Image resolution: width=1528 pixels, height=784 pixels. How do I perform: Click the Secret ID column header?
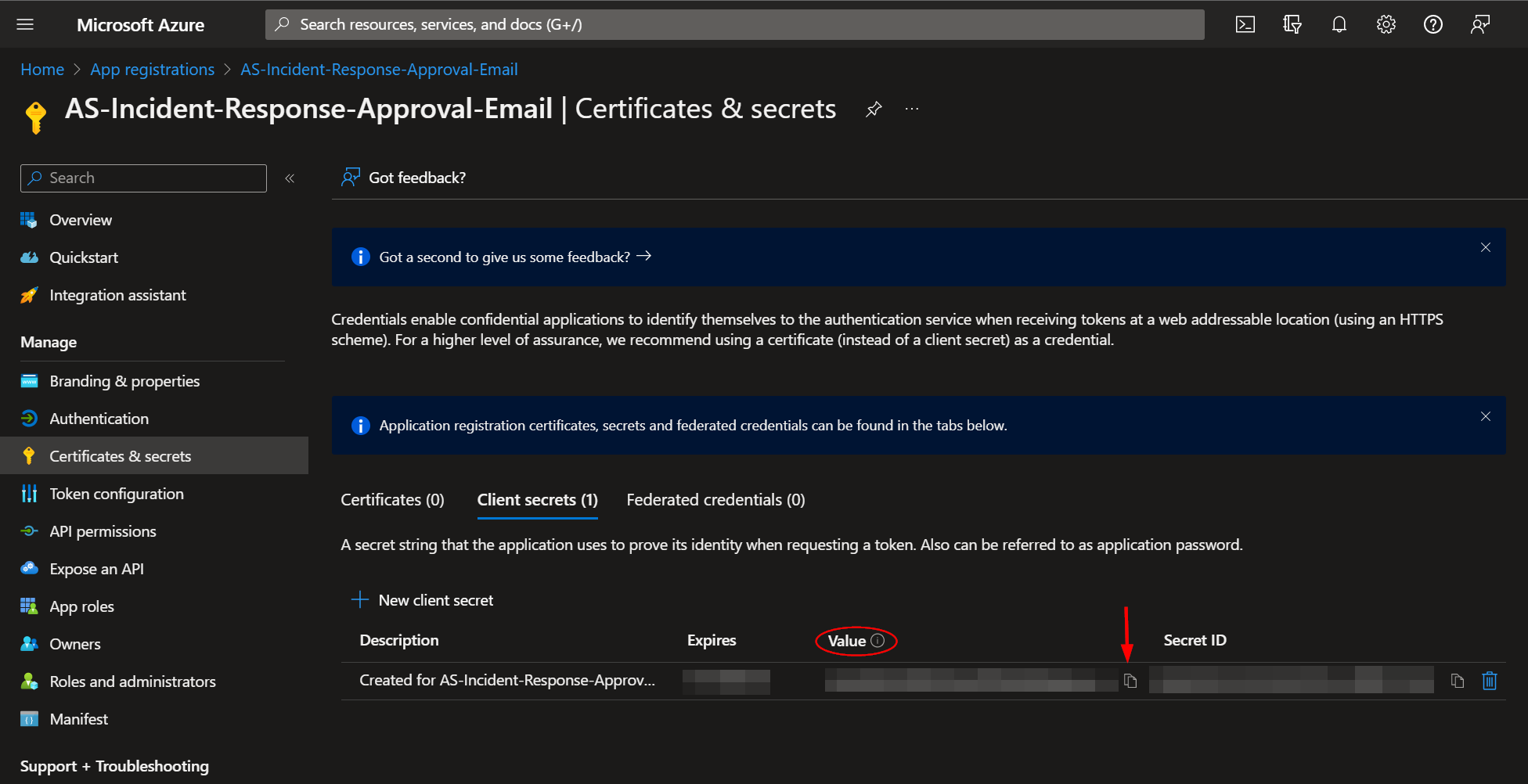(x=1195, y=641)
